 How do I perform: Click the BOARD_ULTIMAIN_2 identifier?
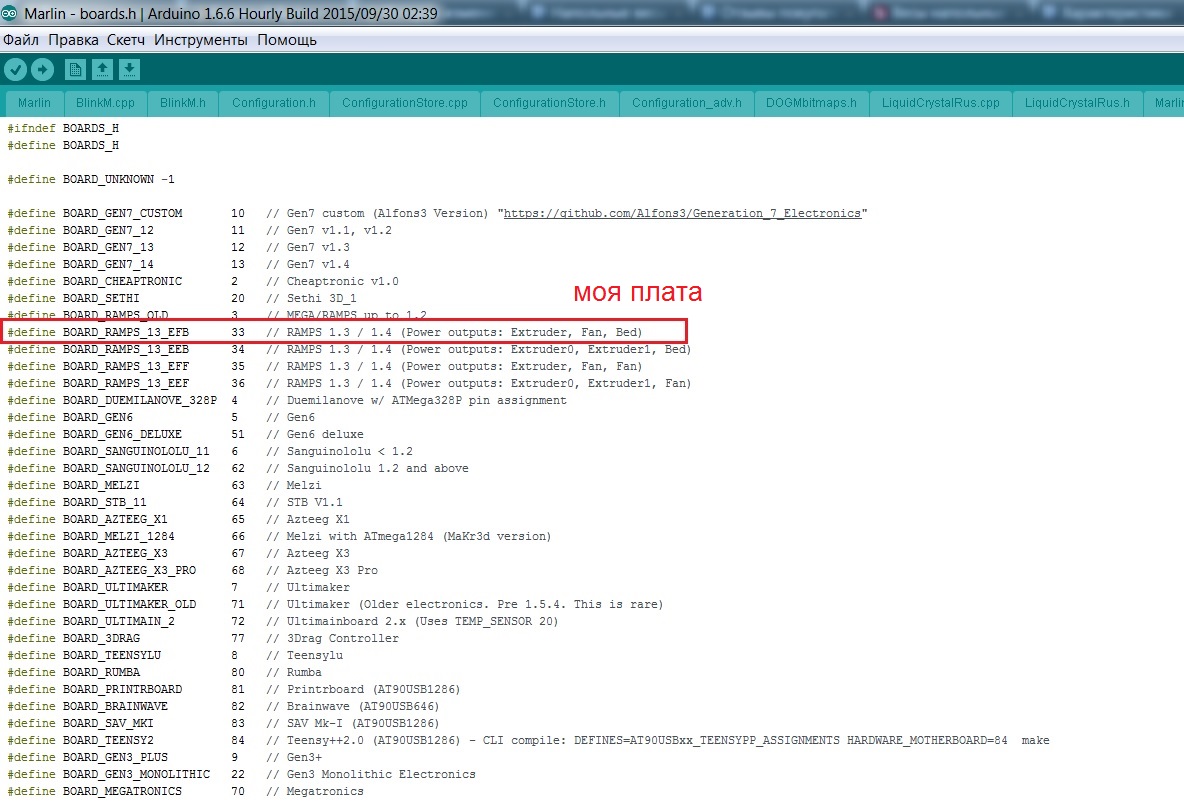(x=119, y=621)
